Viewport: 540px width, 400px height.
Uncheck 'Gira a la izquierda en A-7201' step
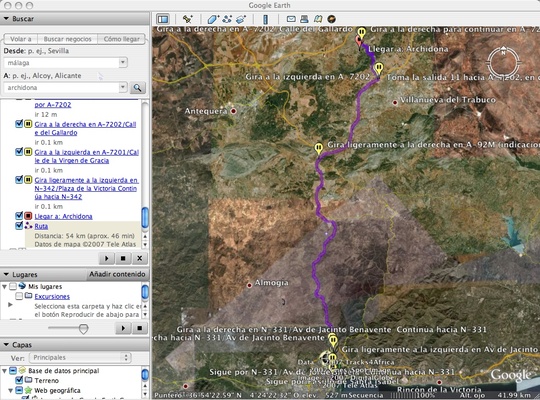tap(19, 152)
